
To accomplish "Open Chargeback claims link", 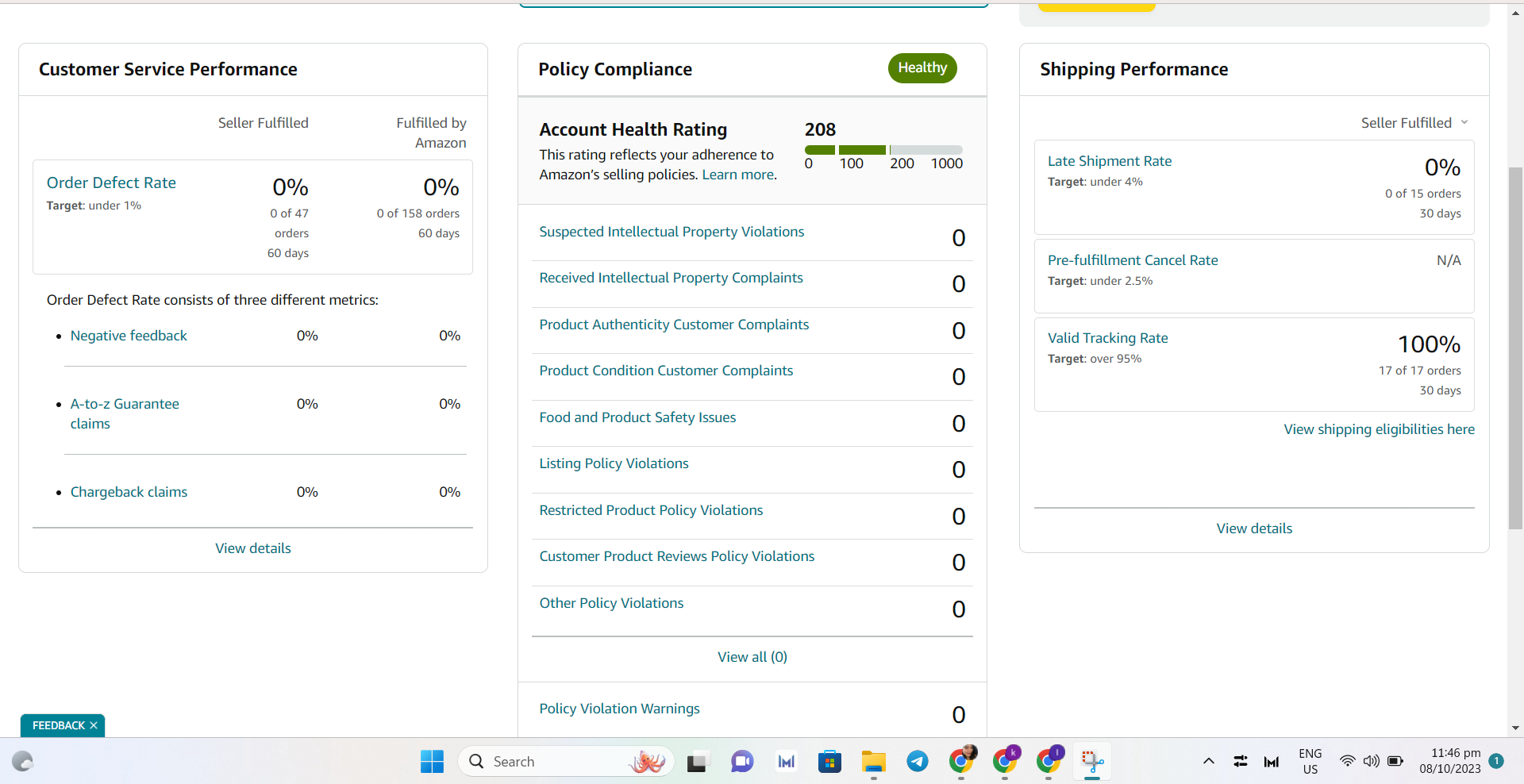I will coord(129,492).
